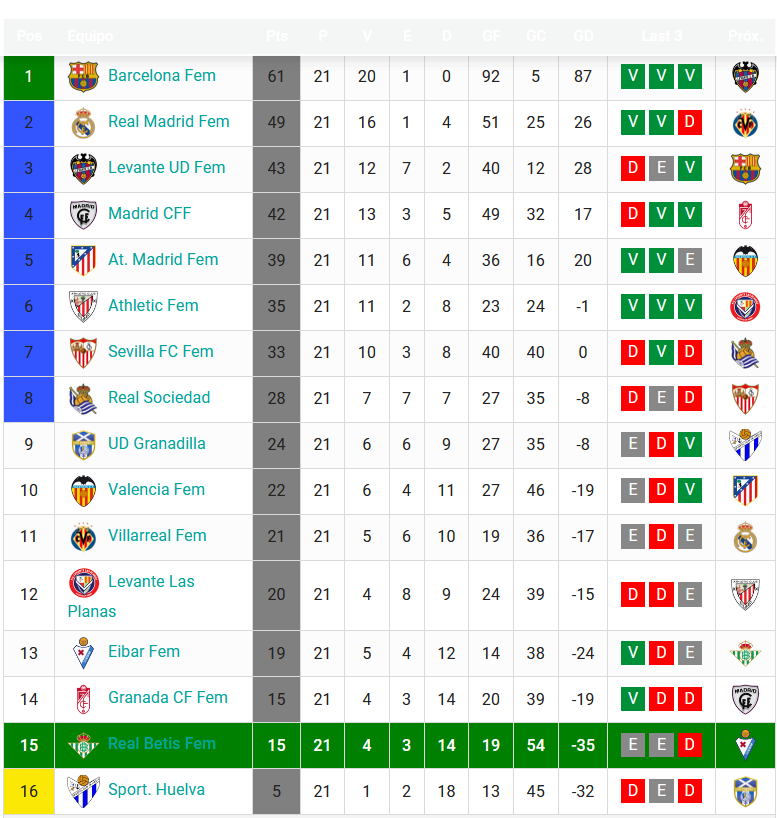Image resolution: width=777 pixels, height=818 pixels.
Task: Click the Real Madrid Fem crest icon
Action: coord(83,123)
